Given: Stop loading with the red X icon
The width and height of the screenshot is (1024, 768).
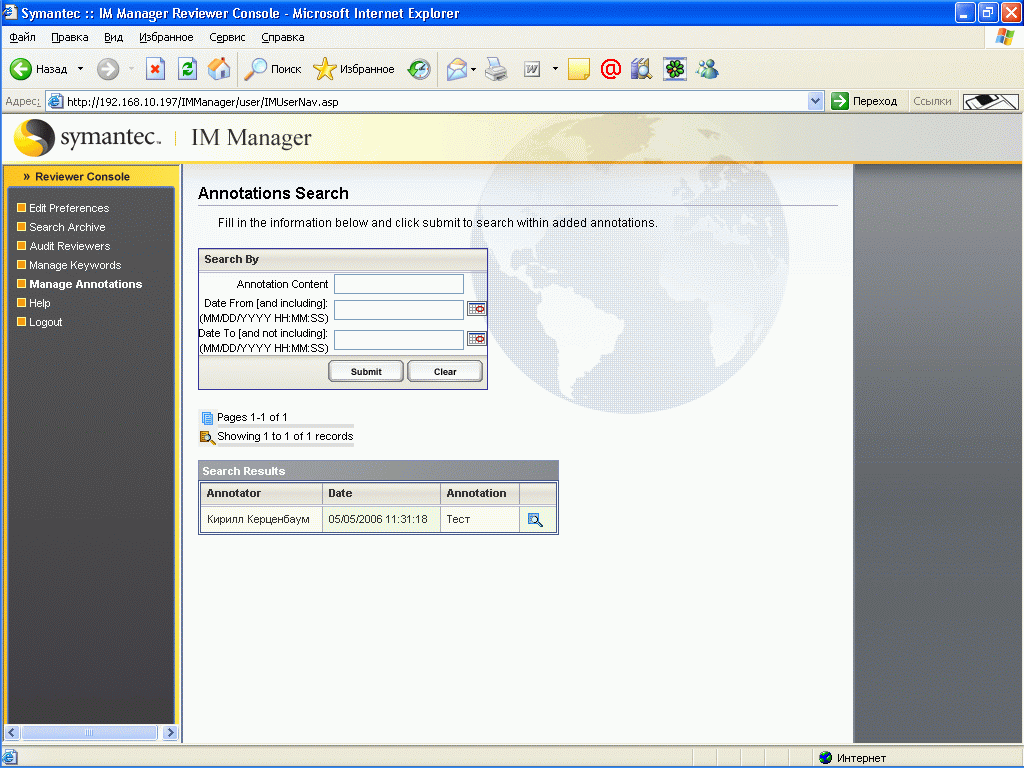Looking at the screenshot, I should click(x=155, y=69).
